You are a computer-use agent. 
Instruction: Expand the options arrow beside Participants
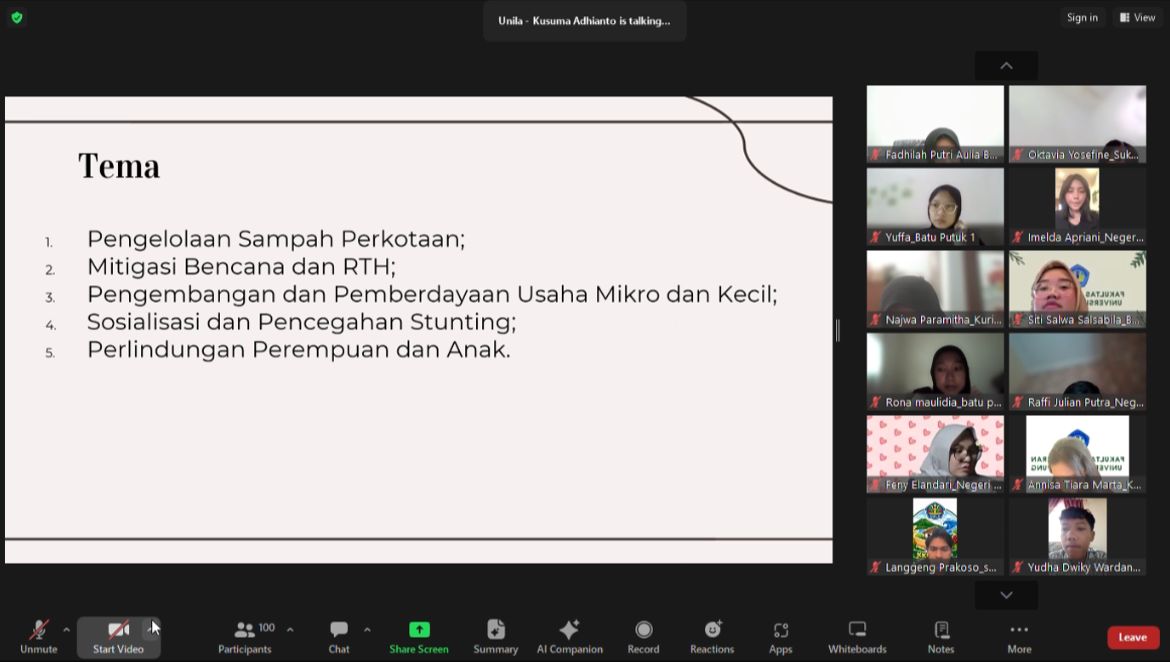point(290,629)
